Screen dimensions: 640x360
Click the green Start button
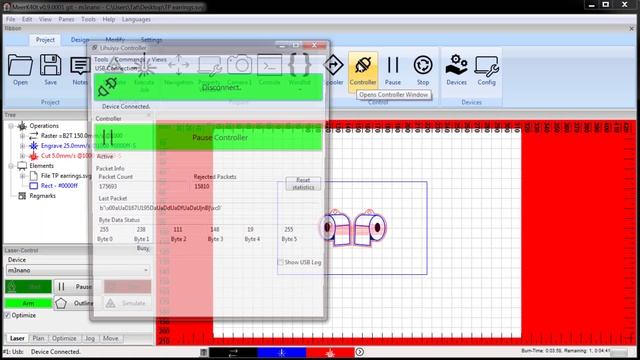coord(28,287)
